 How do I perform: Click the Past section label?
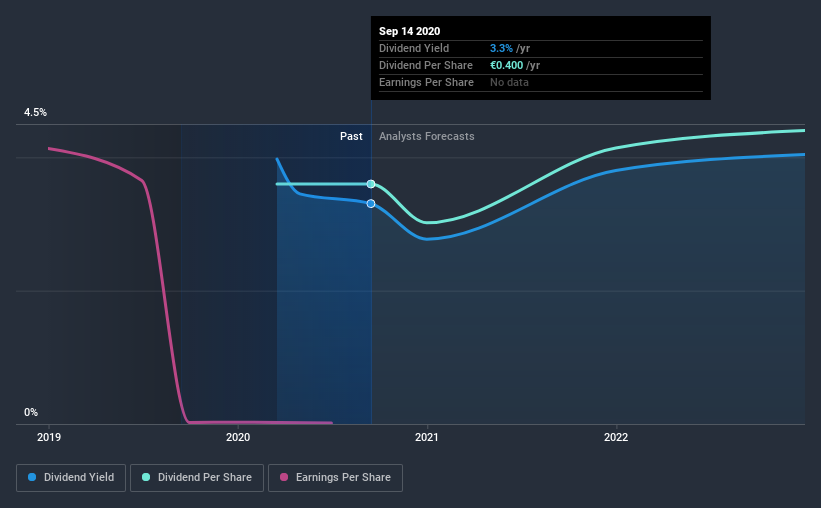(351, 136)
